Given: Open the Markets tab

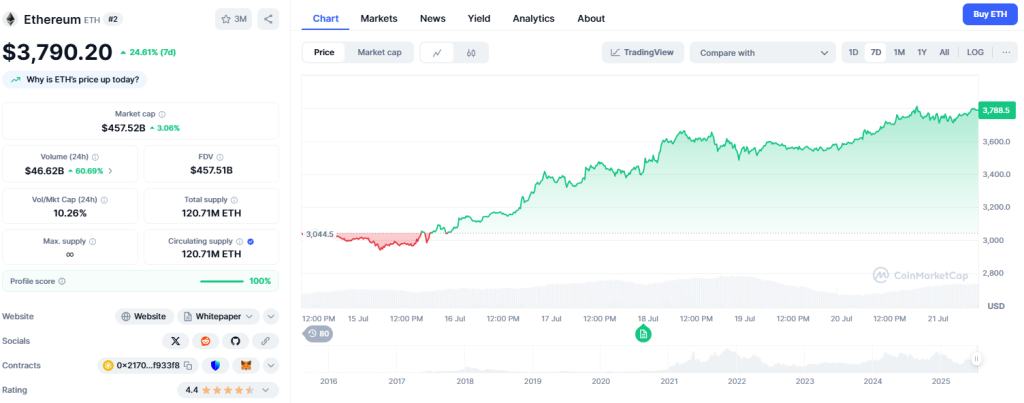Looking at the screenshot, I should (x=379, y=18).
